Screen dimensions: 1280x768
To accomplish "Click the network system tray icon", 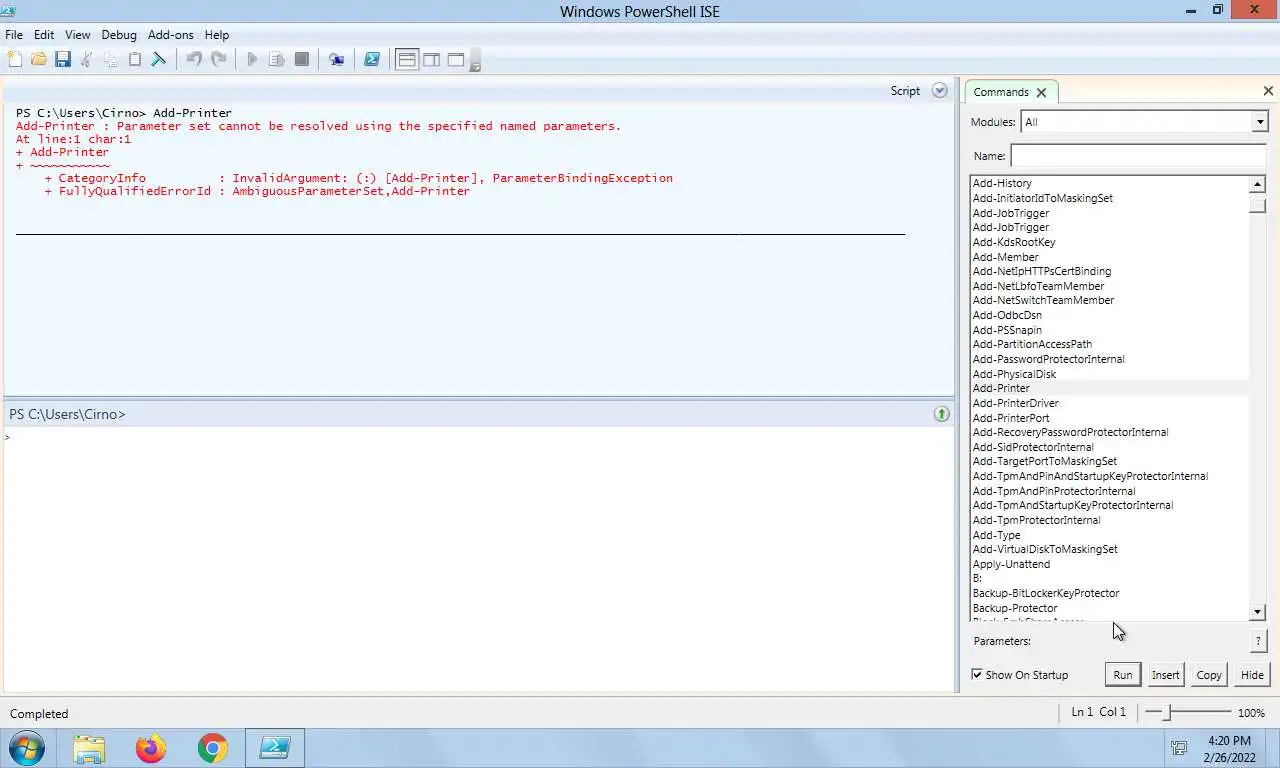I will click(1179, 748).
